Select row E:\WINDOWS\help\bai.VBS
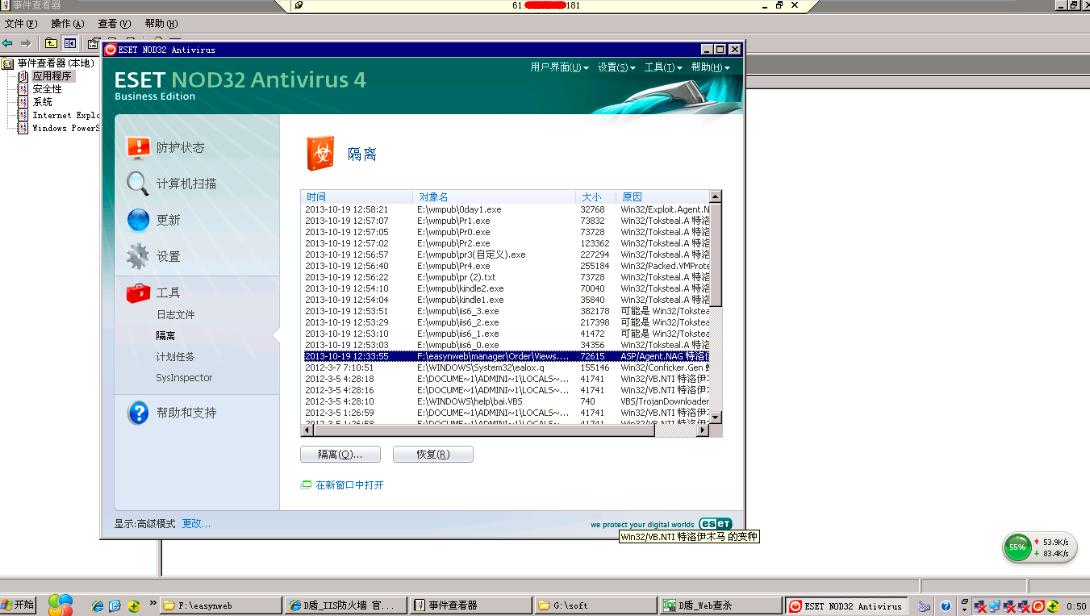 [506, 401]
